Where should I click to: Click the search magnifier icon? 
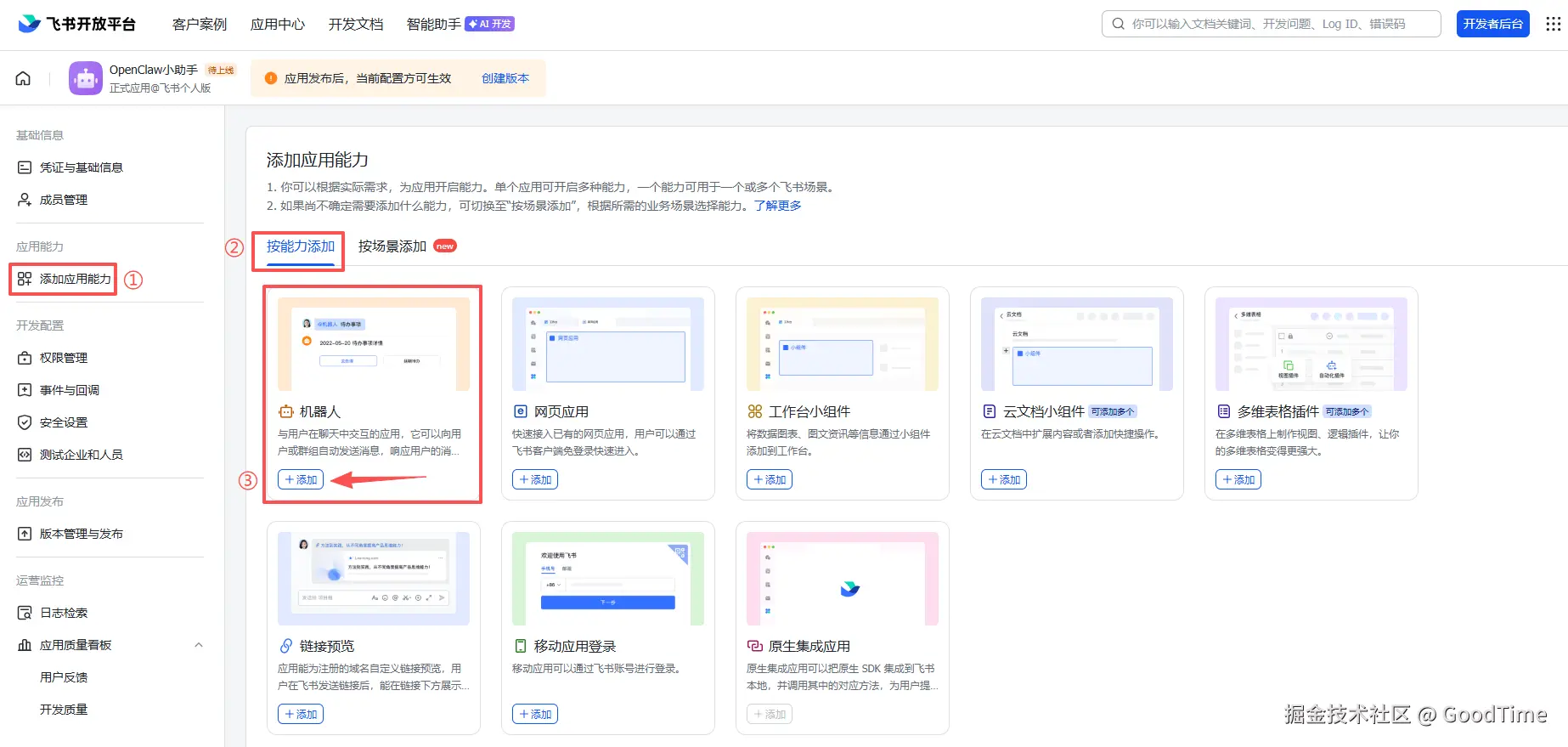tap(1118, 24)
